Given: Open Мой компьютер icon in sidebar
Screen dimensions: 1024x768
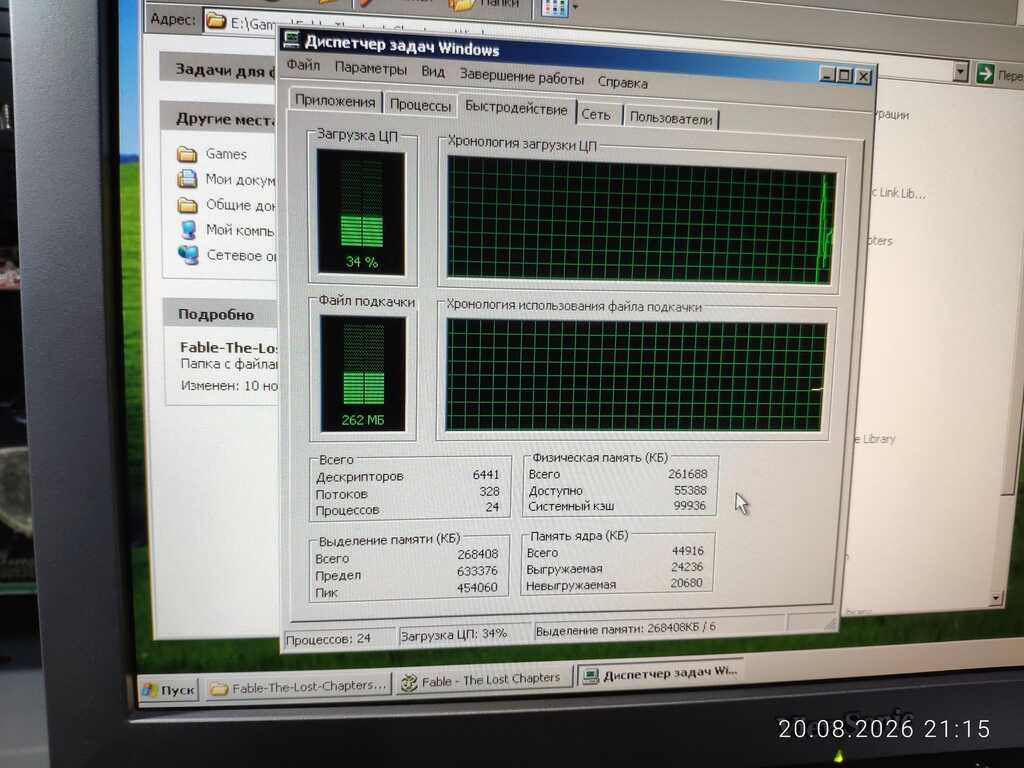Looking at the screenshot, I should click(x=188, y=229).
